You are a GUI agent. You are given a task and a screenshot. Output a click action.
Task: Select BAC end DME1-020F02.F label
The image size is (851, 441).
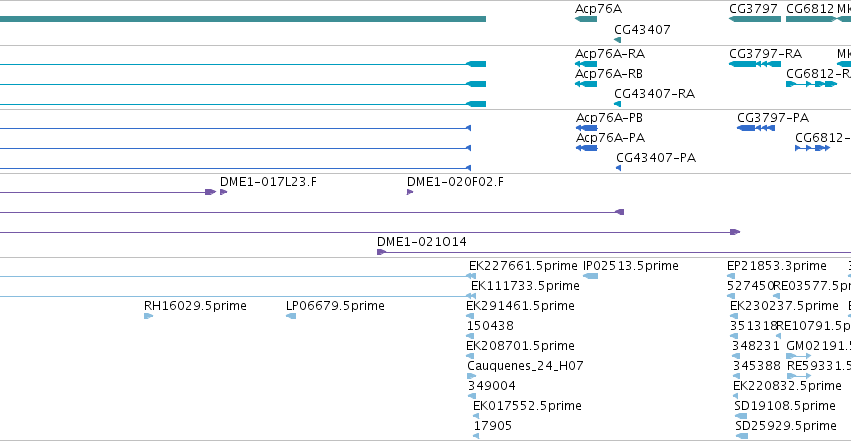click(x=455, y=182)
